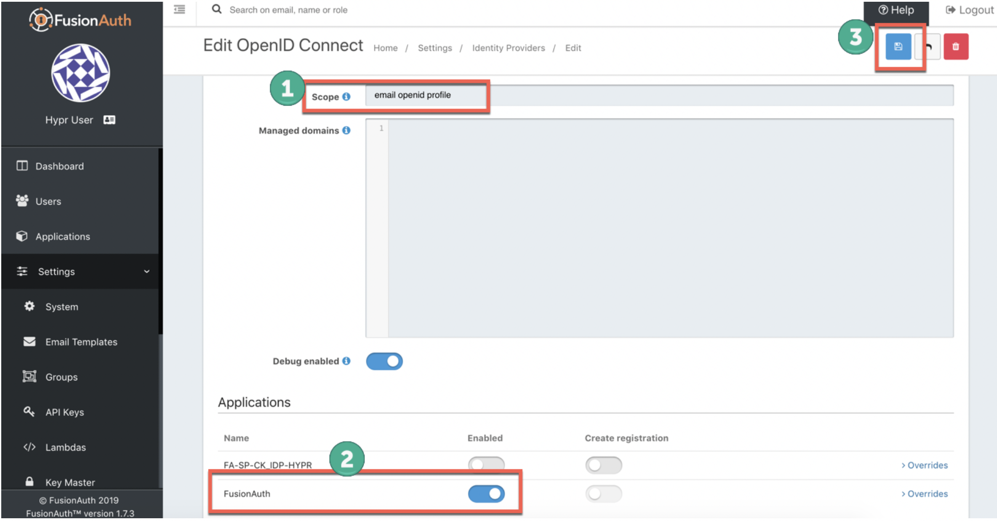
Task: Click the Enabled column header
Action: [485, 438]
